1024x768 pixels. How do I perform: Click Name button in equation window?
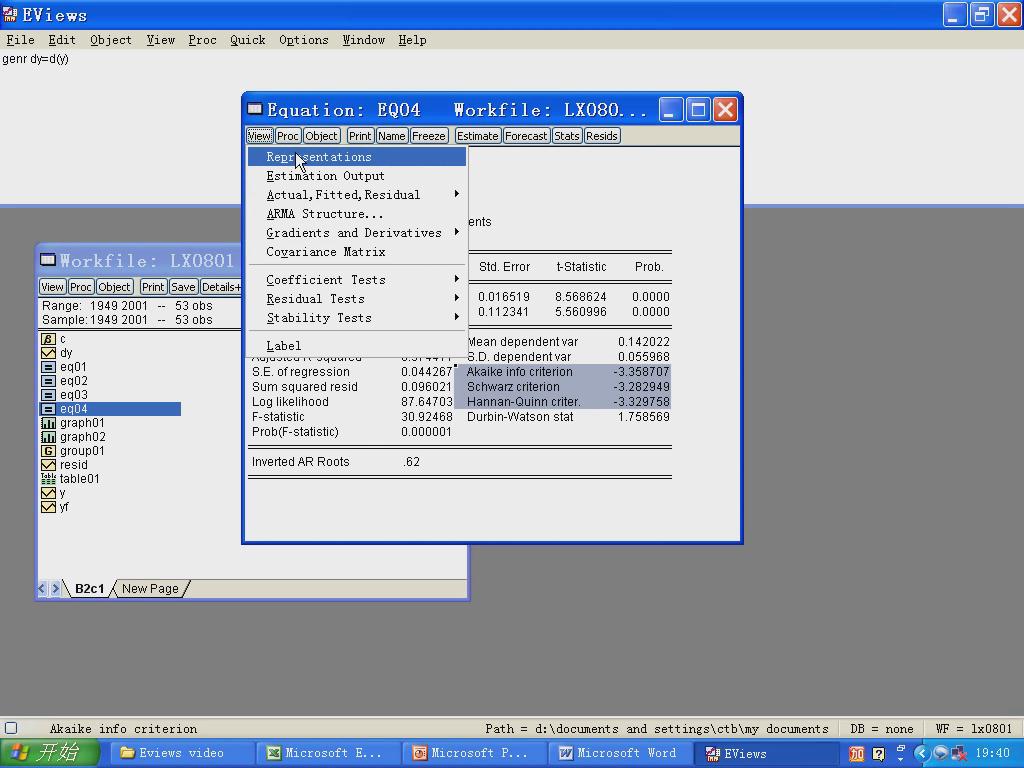tap(391, 136)
